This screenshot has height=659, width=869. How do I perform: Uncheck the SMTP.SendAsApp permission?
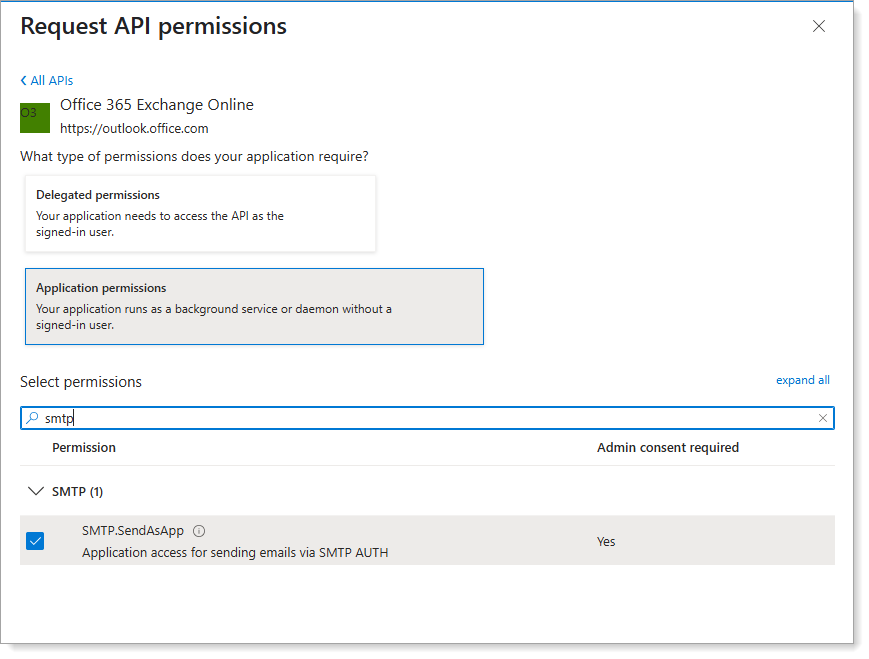35,540
